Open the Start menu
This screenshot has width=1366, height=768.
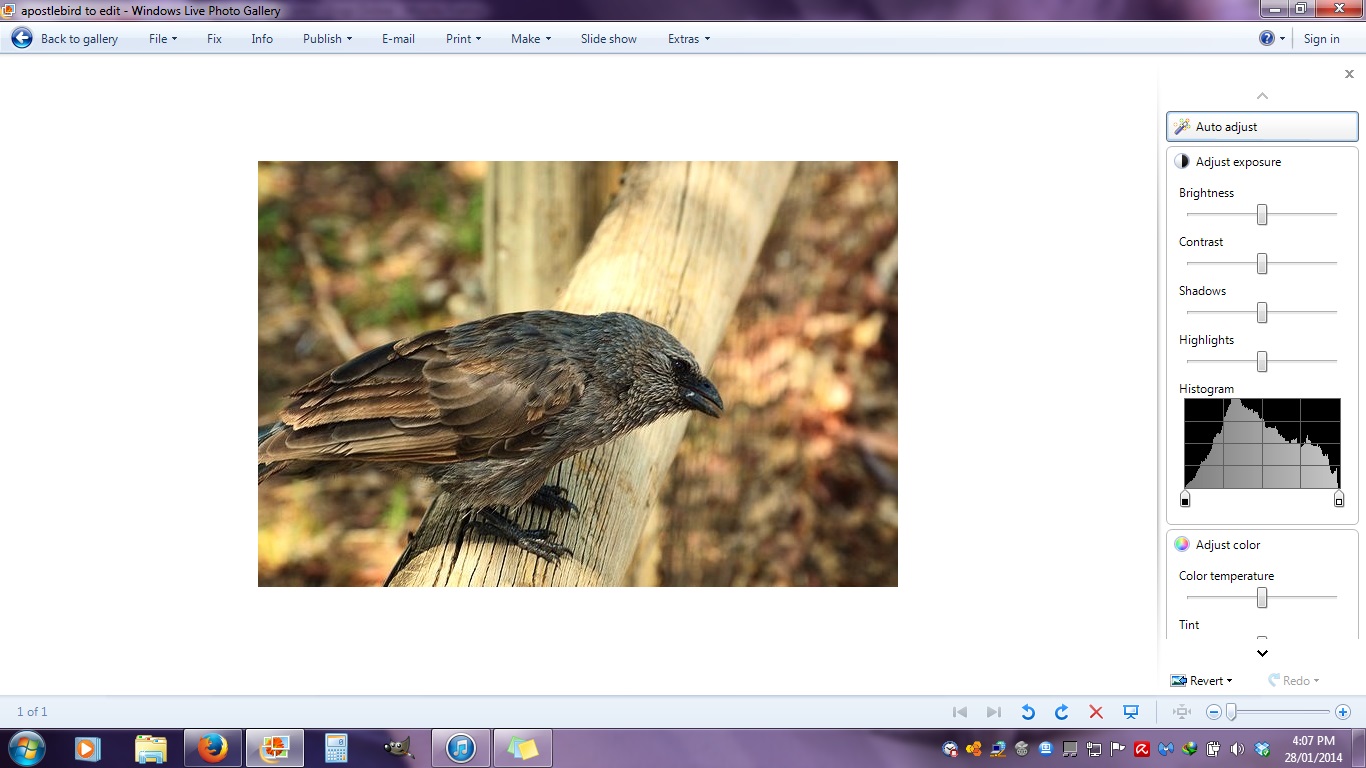point(26,748)
